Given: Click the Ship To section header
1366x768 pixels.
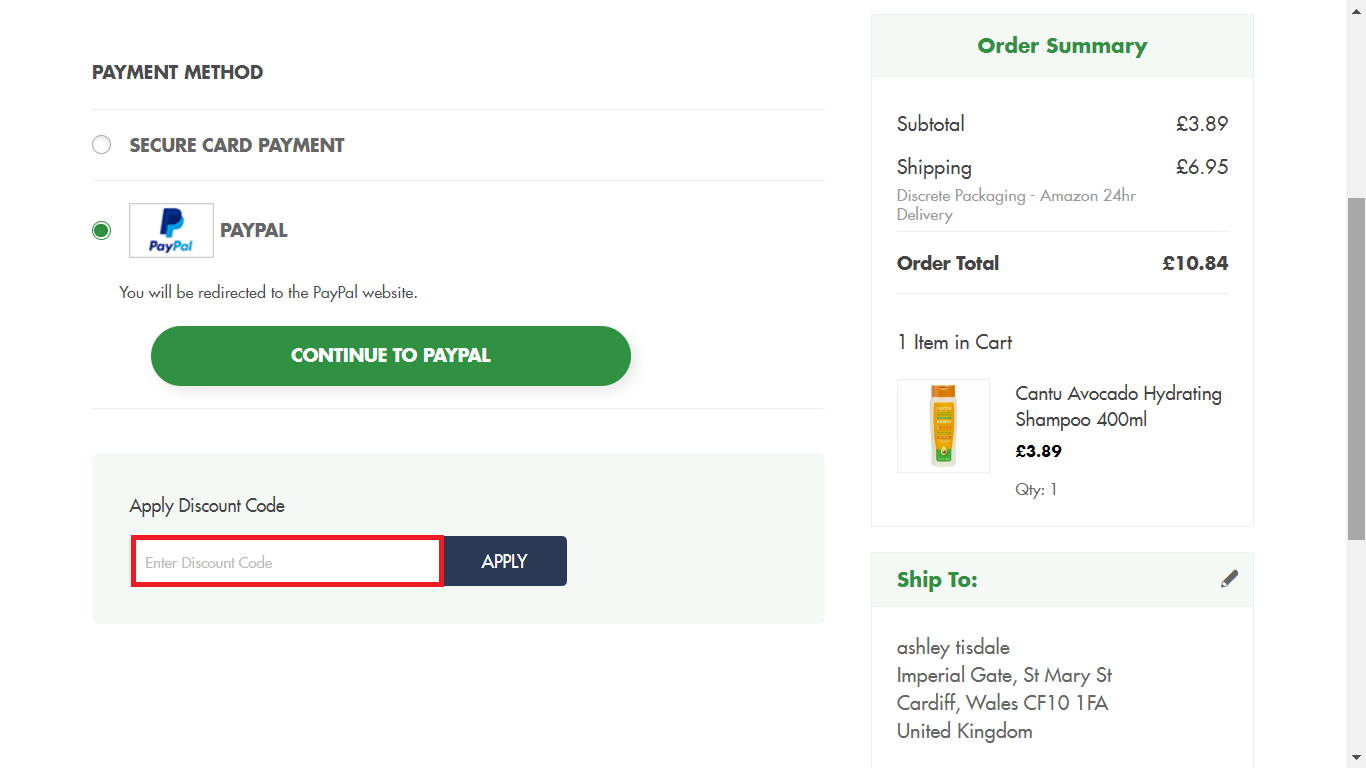Looking at the screenshot, I should [937, 578].
